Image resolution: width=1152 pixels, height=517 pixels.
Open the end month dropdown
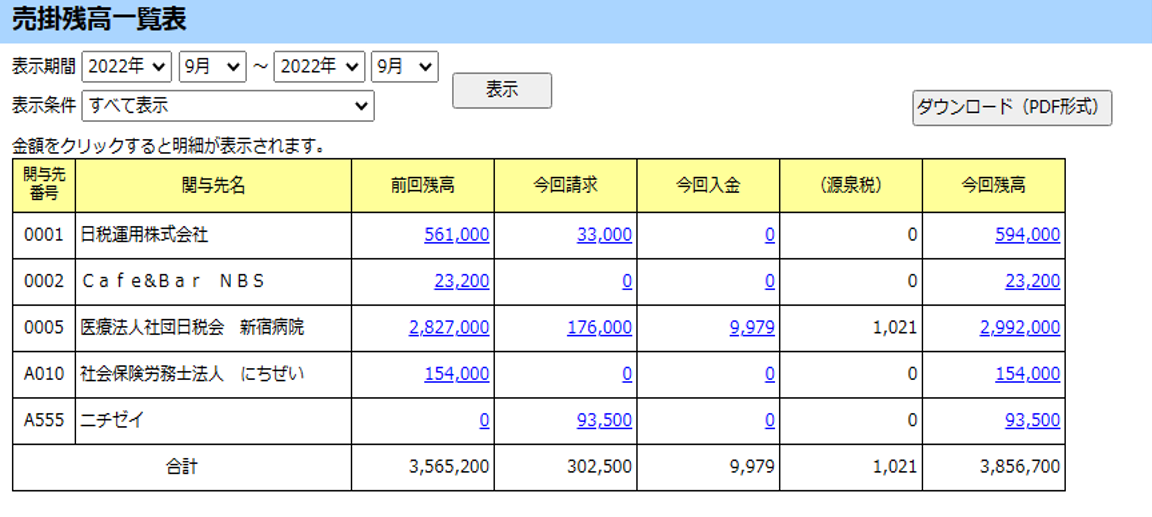[404, 67]
